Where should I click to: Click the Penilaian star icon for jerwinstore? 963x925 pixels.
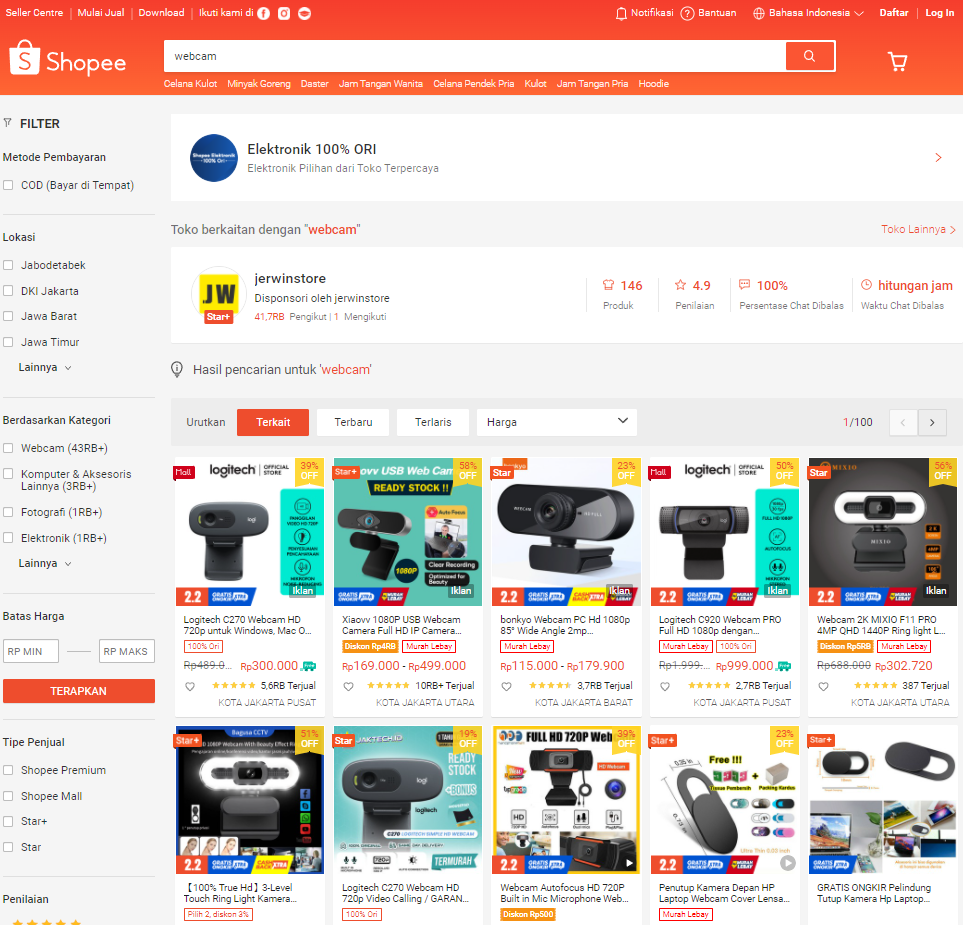(680, 285)
